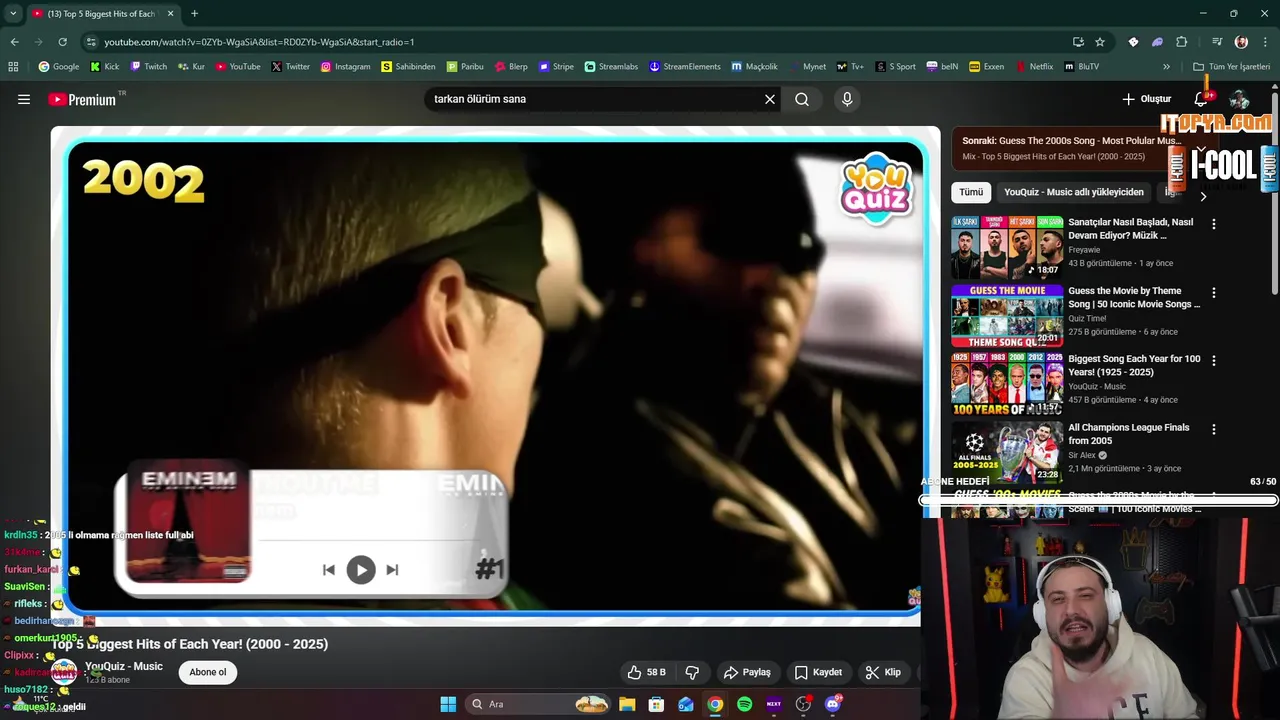Click the Paylaş share button
The width and height of the screenshot is (1280, 720).
tap(747, 672)
